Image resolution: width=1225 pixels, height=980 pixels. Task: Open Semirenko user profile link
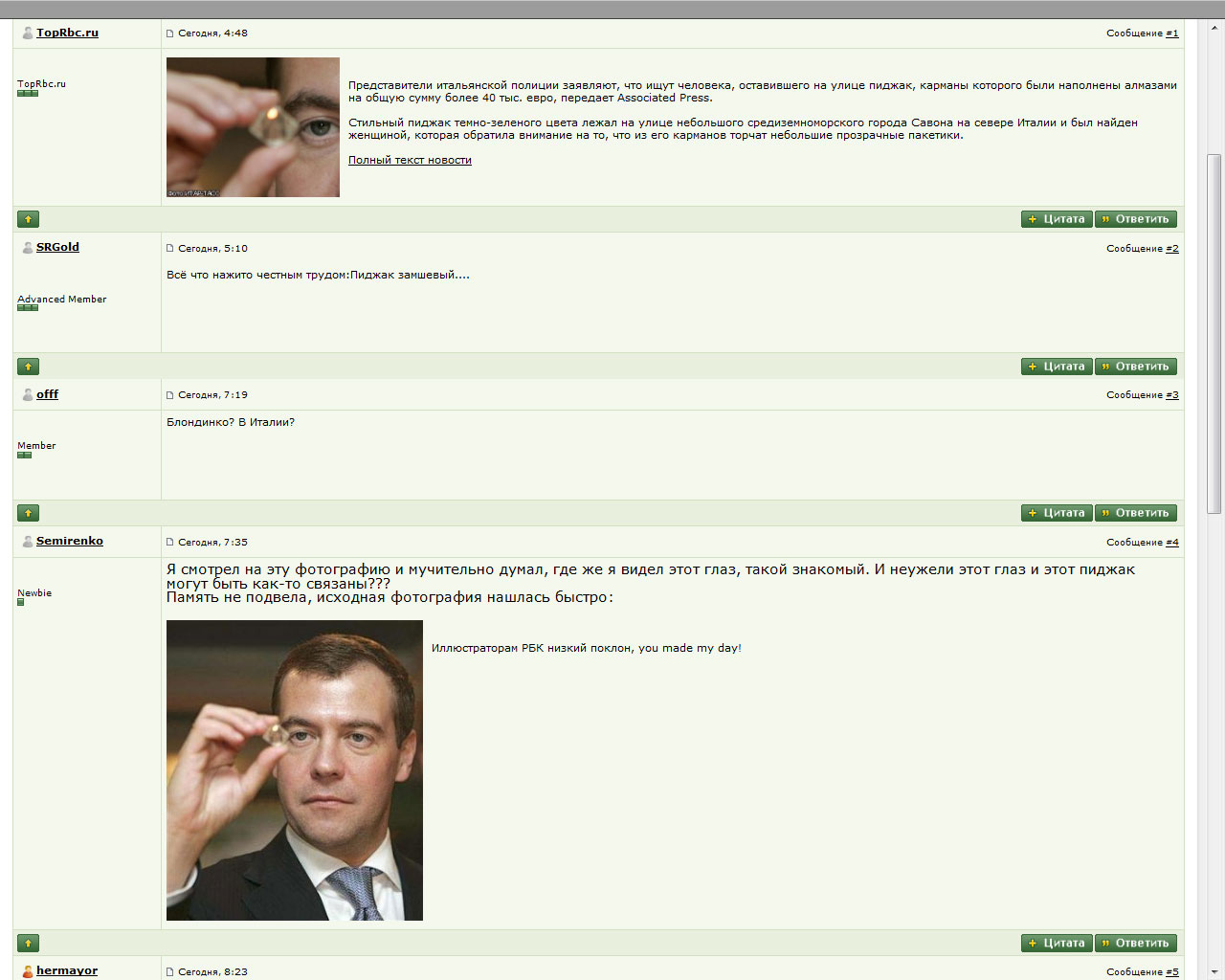coord(70,541)
